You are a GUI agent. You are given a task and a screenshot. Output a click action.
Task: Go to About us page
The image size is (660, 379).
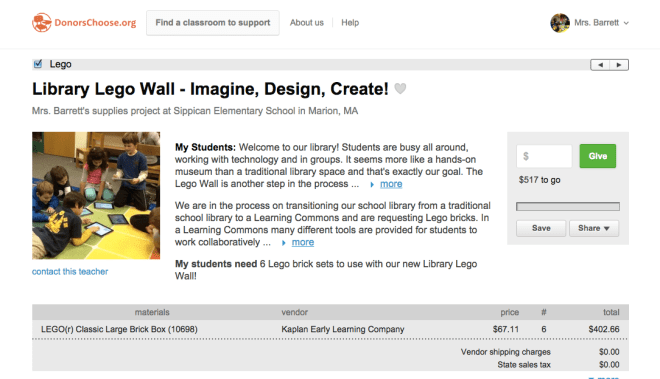[306, 23]
